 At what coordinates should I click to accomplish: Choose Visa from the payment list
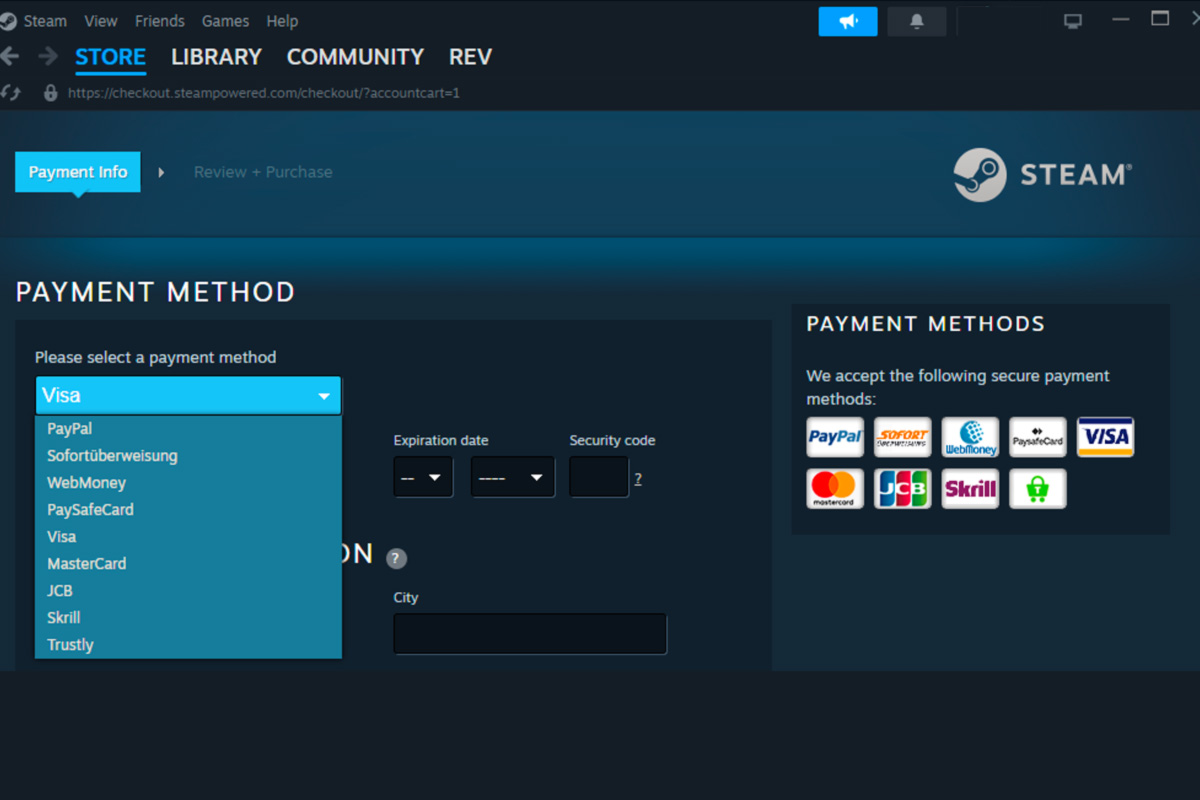pyautogui.click(x=188, y=536)
